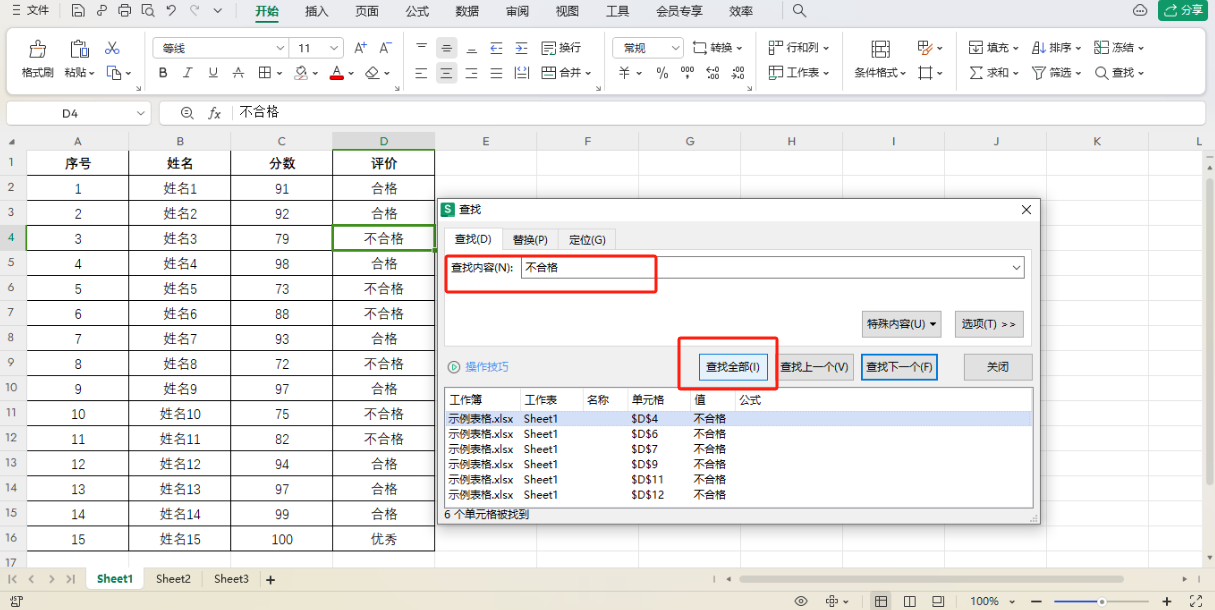The width and height of the screenshot is (1215, 610).
Task: Click the search magnifier in the menu bar
Action: pos(799,11)
